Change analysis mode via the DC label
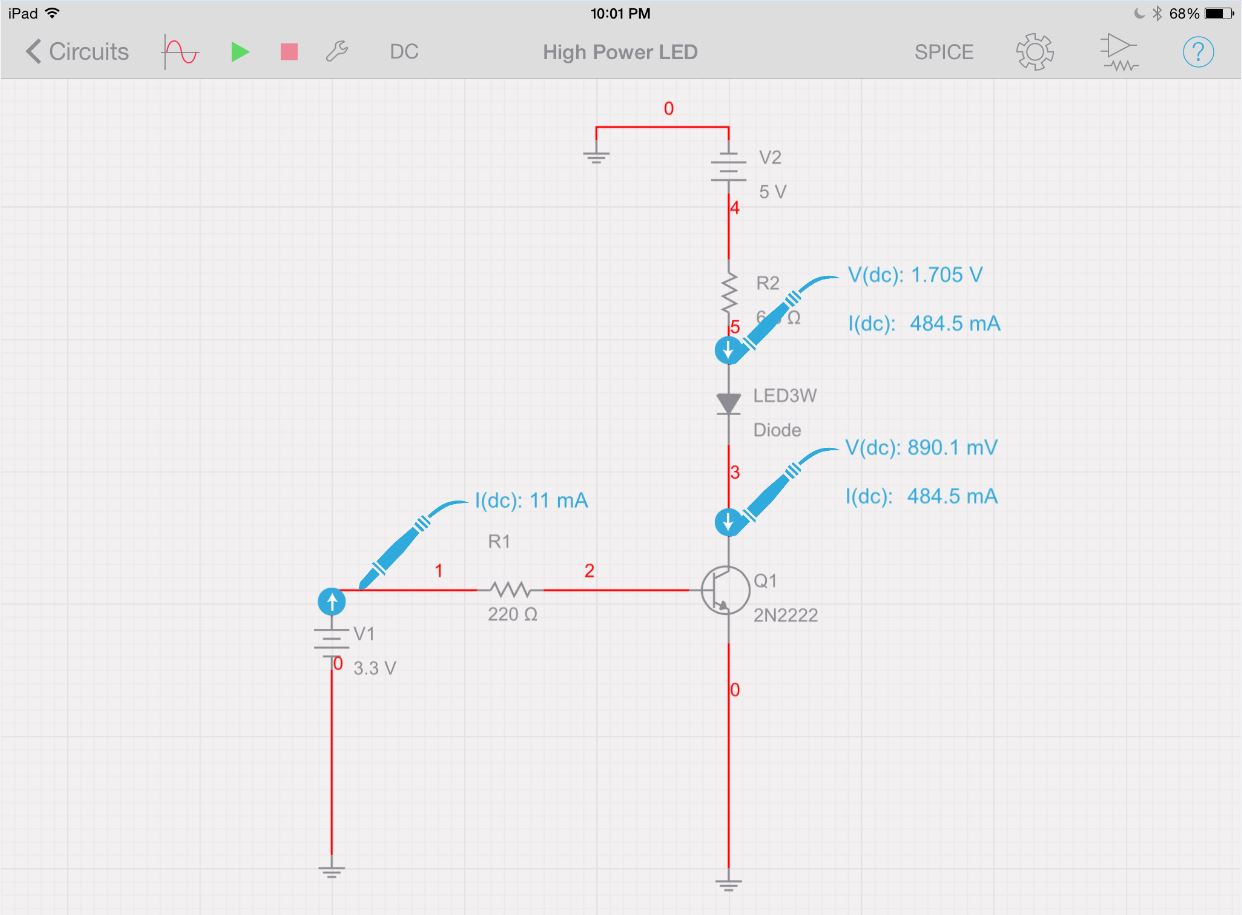The width and height of the screenshot is (1242, 915). click(404, 51)
